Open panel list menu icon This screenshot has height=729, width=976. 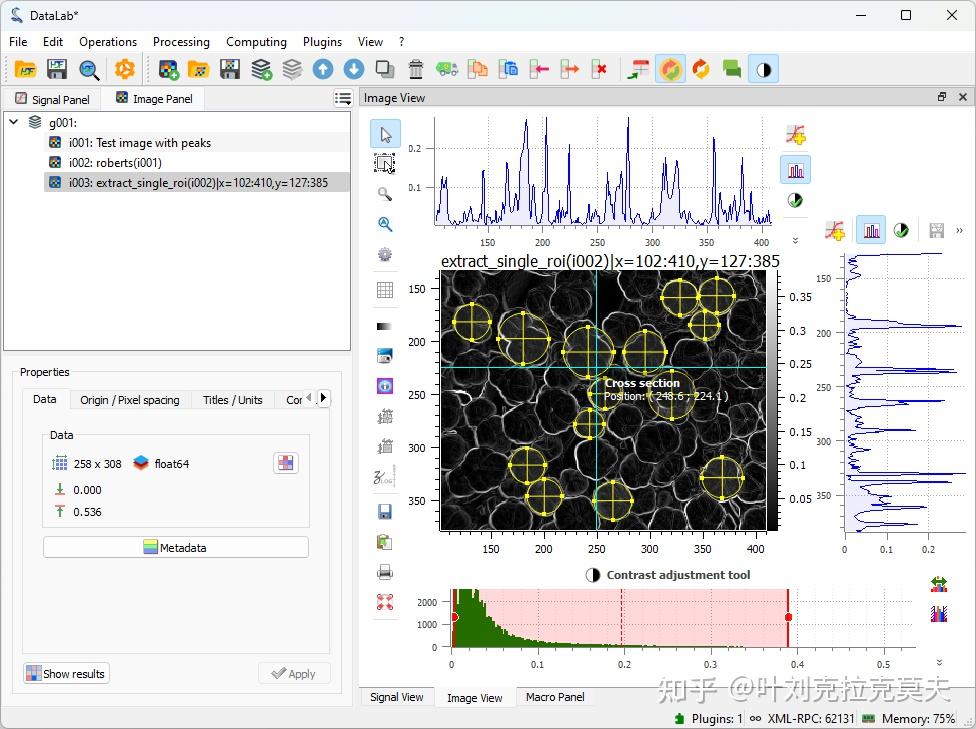[343, 98]
